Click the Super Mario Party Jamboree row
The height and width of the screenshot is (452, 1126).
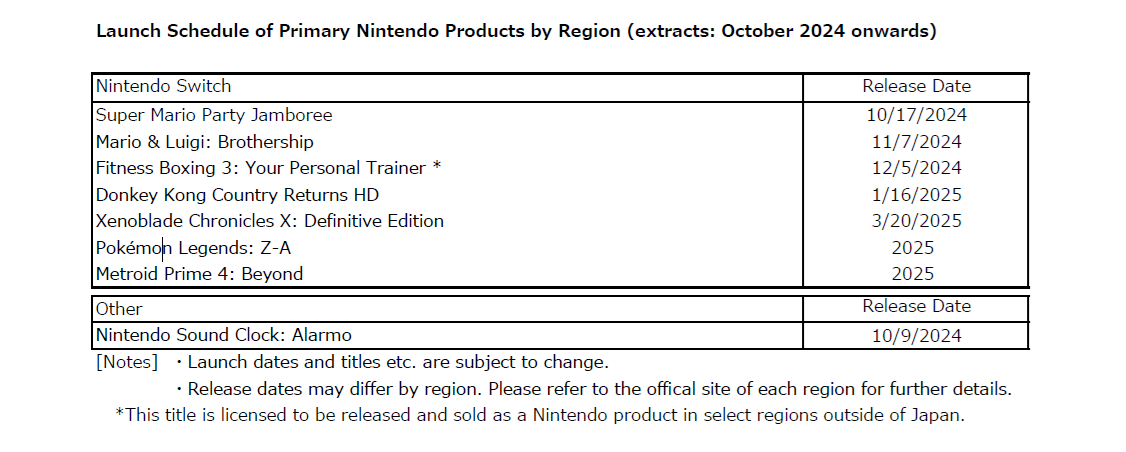[x=214, y=115]
